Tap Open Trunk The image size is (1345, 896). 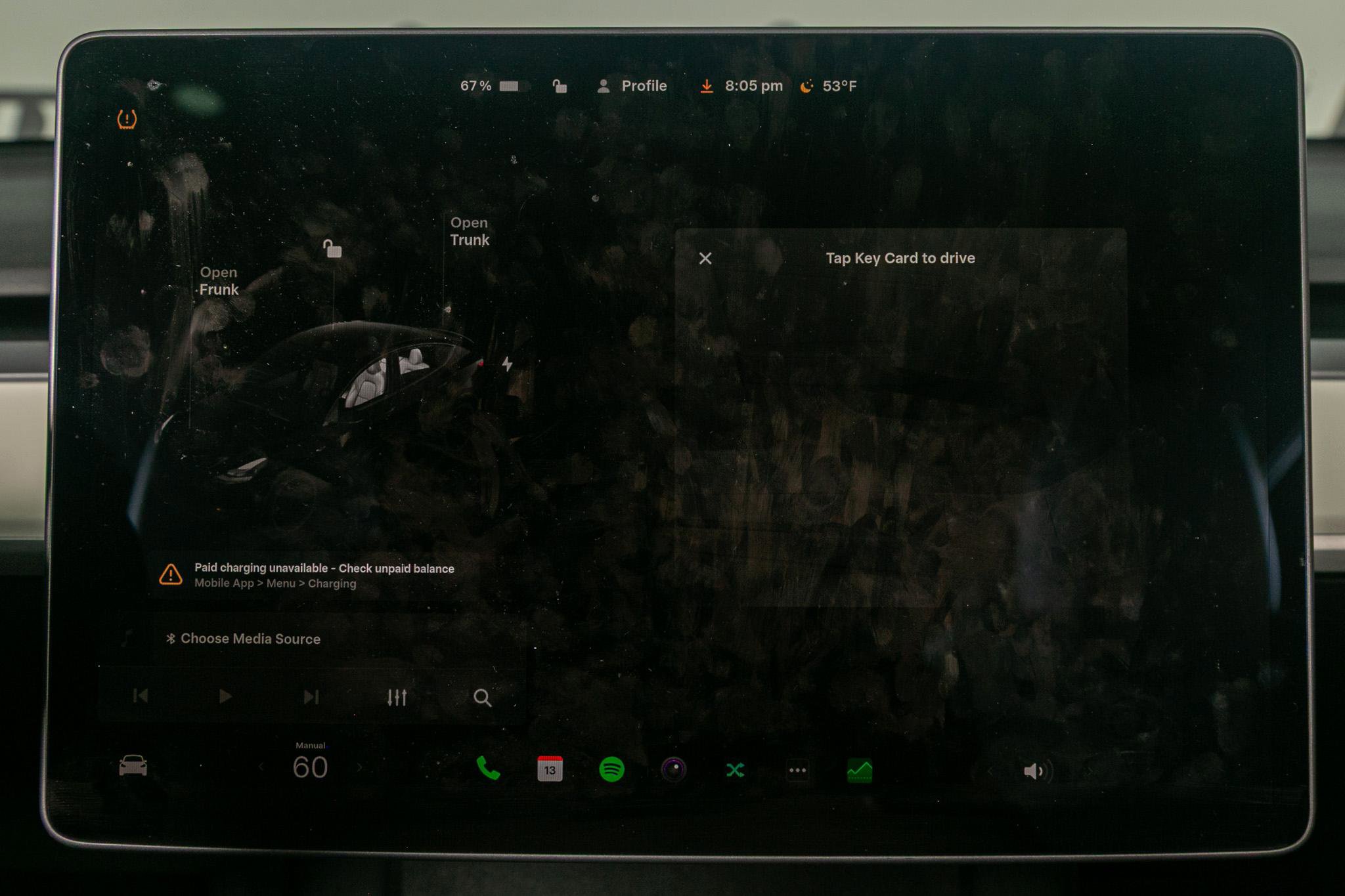(x=470, y=232)
